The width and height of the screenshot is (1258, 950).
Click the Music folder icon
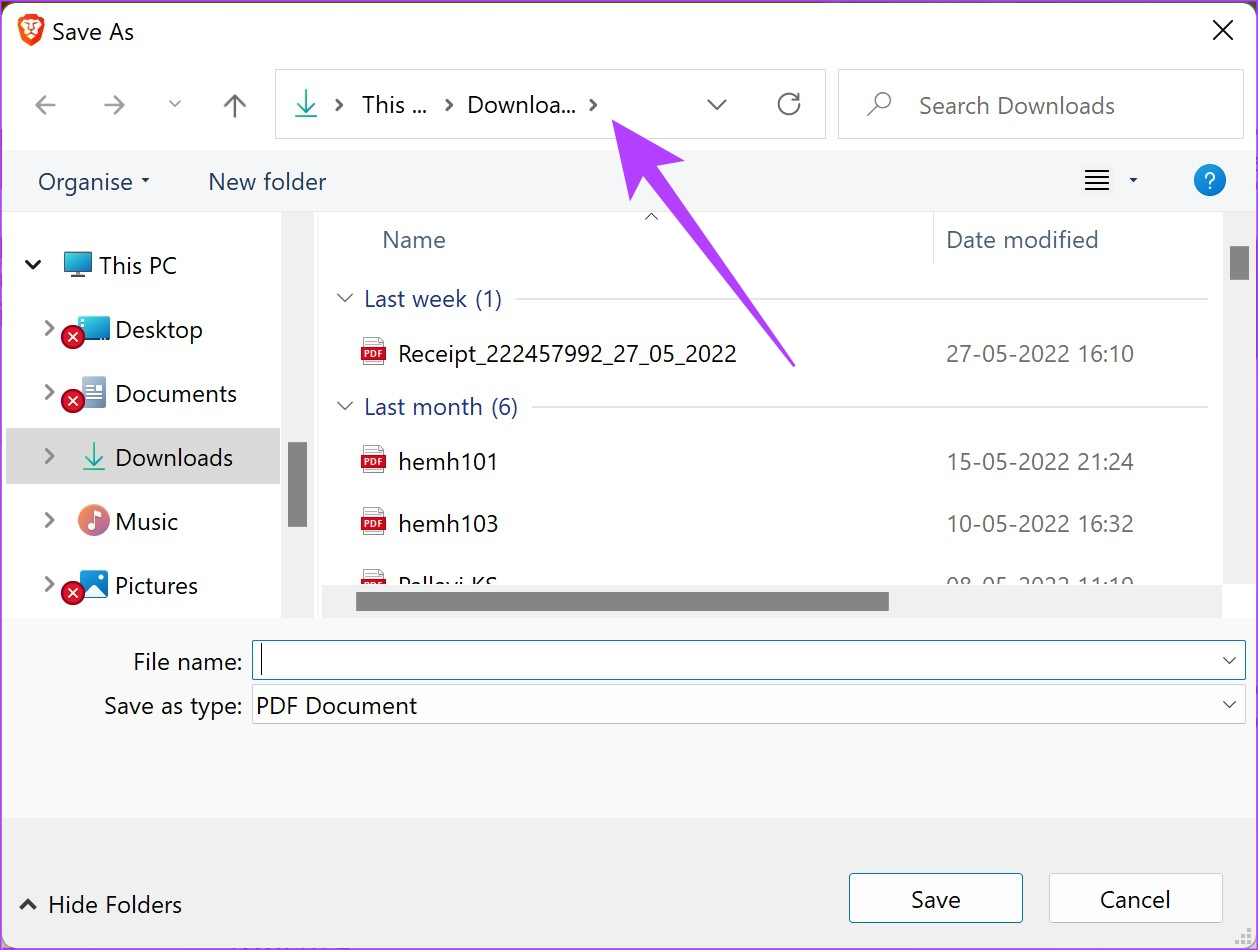92,520
